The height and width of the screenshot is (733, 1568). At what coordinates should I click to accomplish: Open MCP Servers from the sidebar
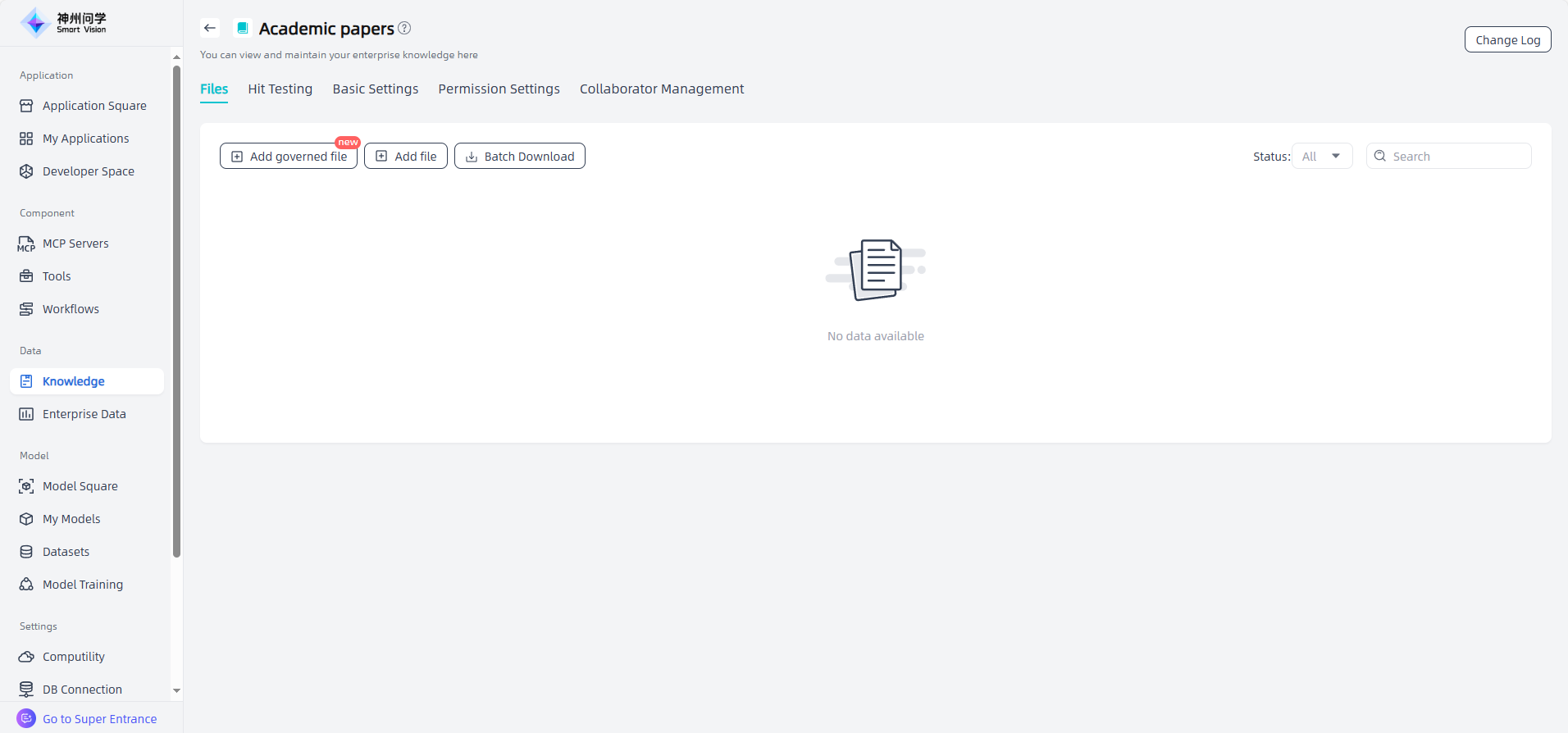75,244
